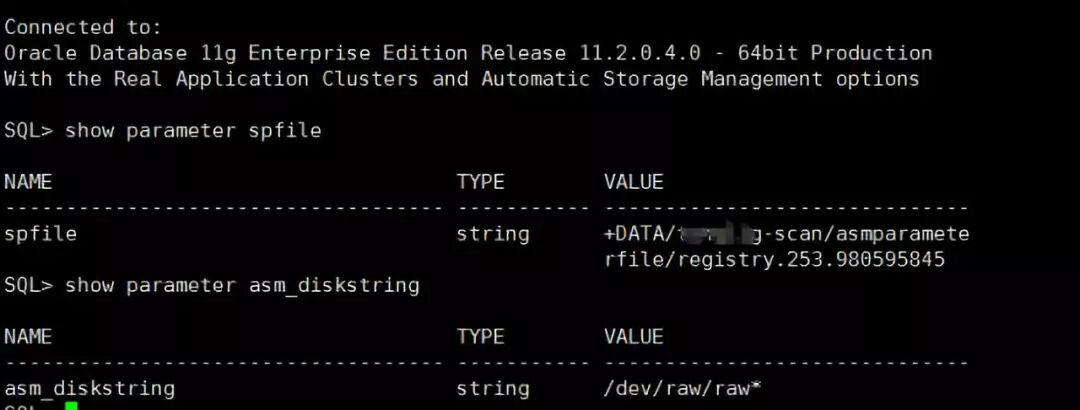The image size is (1080, 410).
Task: Click the 'show parameter asm_diskstring' command
Action: (x=242, y=285)
